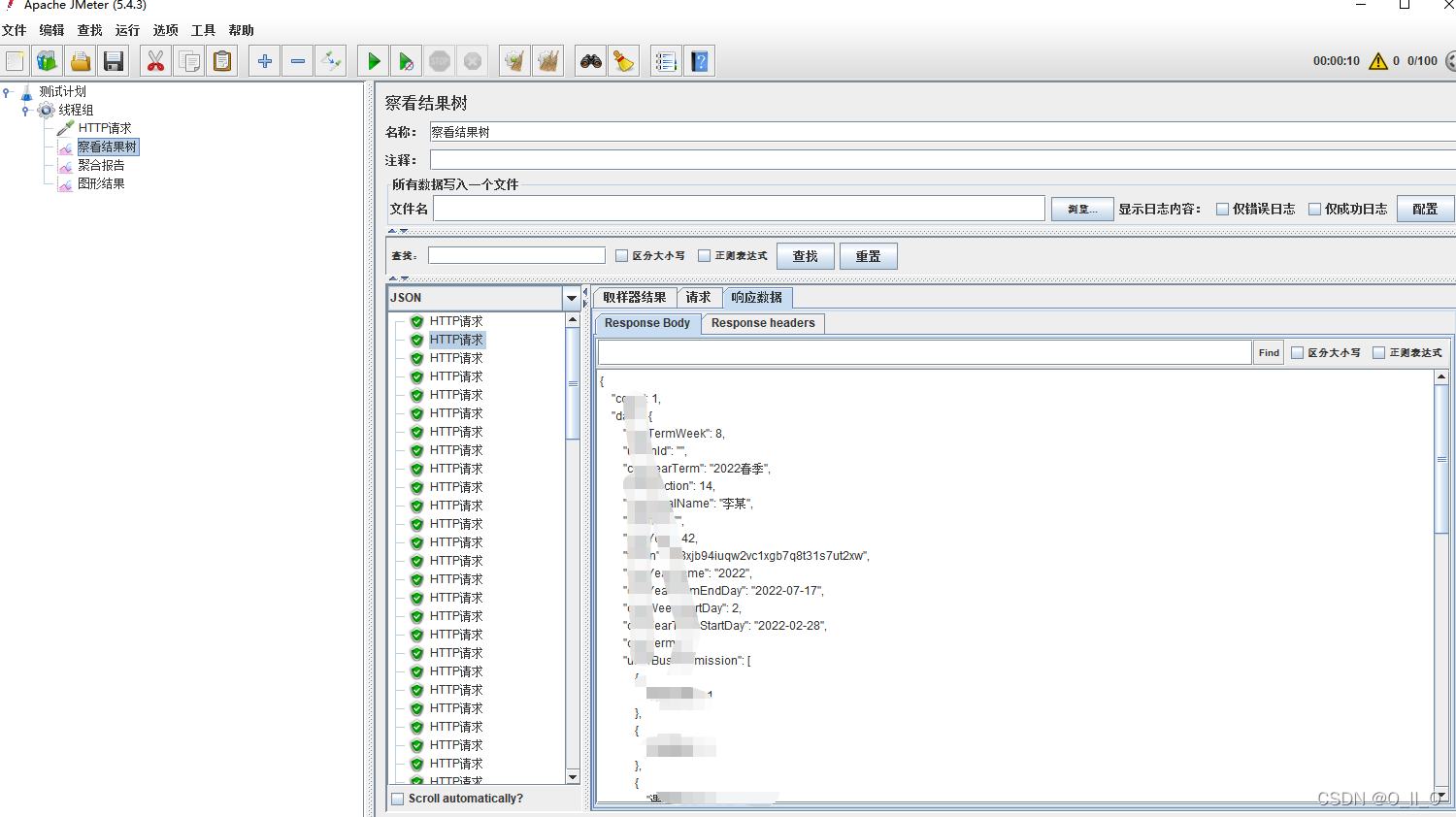This screenshot has width=1456, height=817.
Task: Click the results list scrollbar down arrow
Action: click(x=573, y=776)
